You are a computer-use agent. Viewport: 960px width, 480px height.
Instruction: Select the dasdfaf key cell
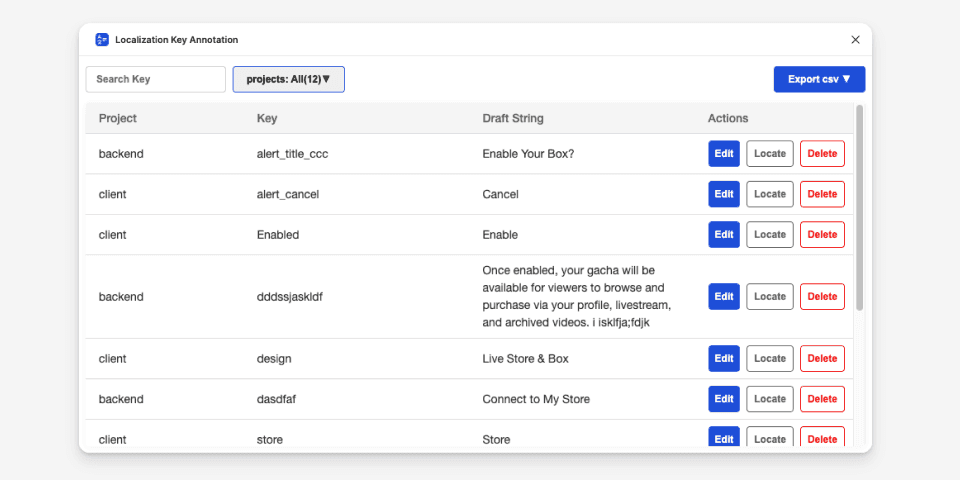[x=277, y=399]
